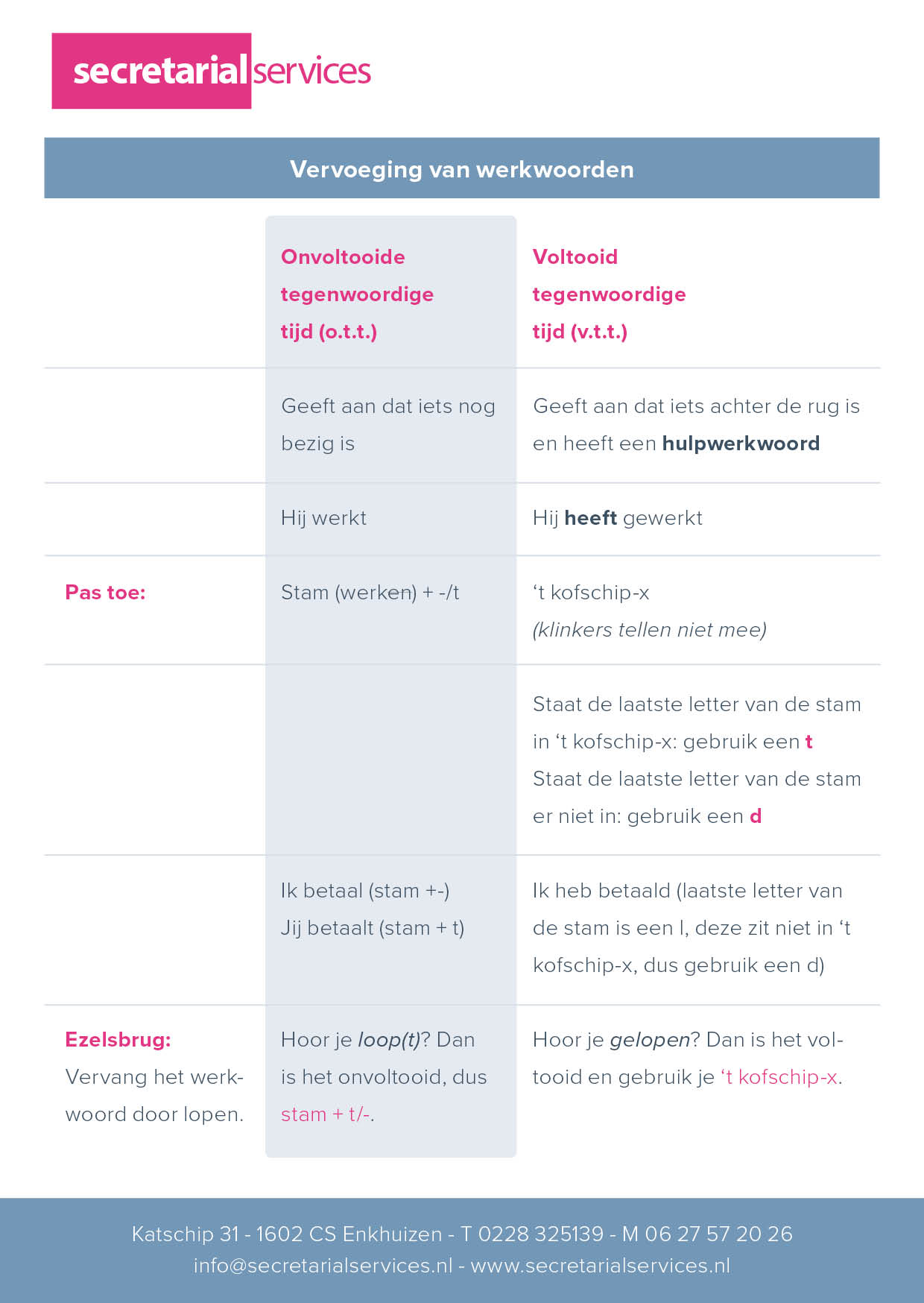Click the 'Ik heb betaald' example text
Screen dimensions: 924x1303
click(x=601, y=891)
